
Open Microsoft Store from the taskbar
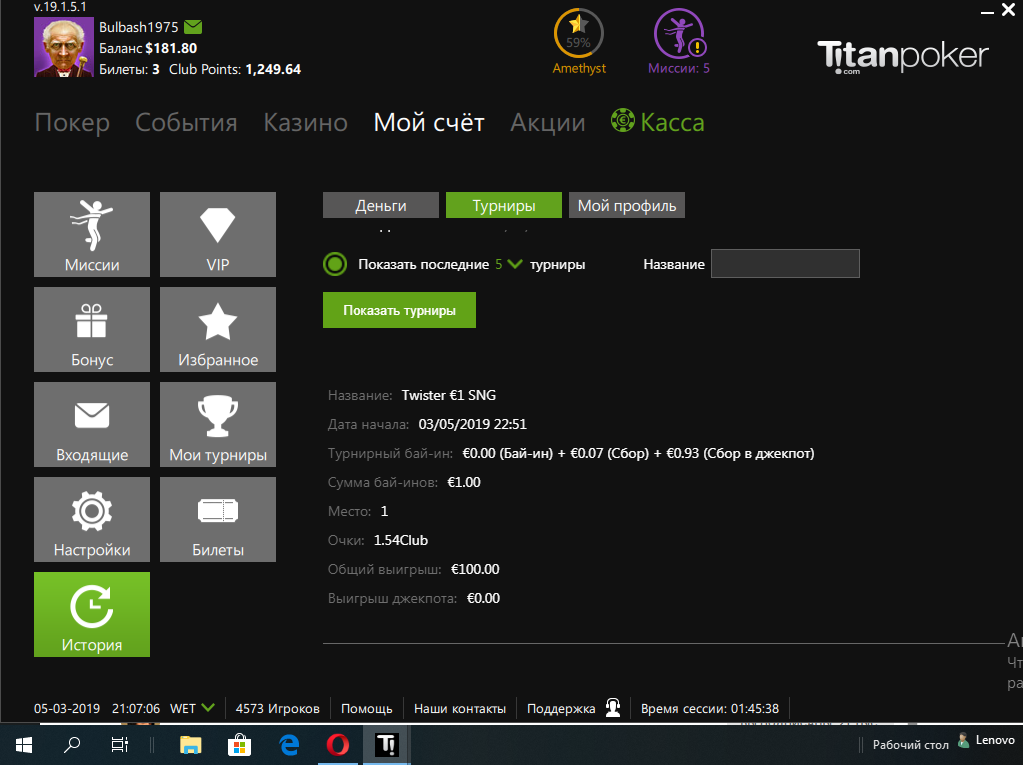tap(239, 745)
